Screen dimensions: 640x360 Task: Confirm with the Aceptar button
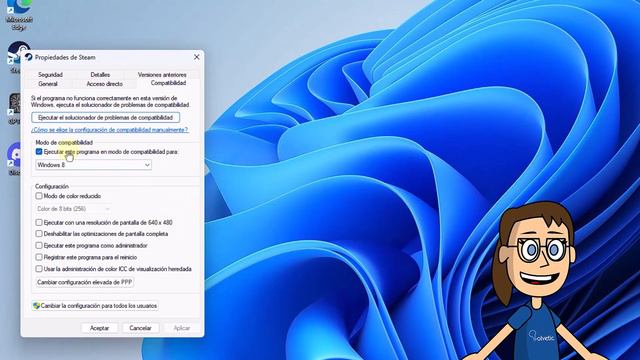[x=99, y=328]
